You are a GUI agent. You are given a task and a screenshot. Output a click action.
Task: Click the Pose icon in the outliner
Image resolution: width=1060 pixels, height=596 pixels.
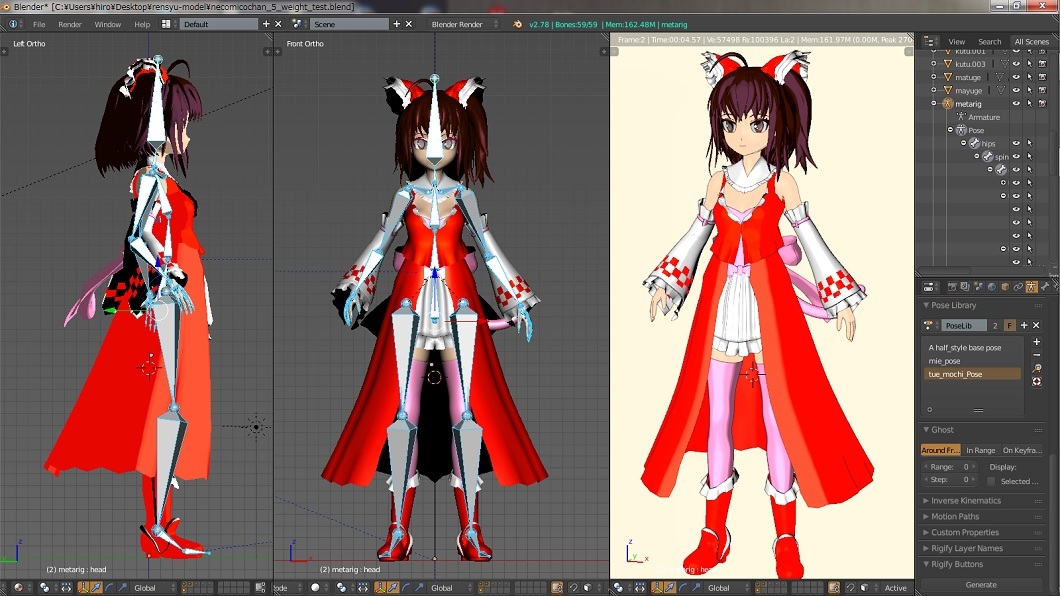961,130
